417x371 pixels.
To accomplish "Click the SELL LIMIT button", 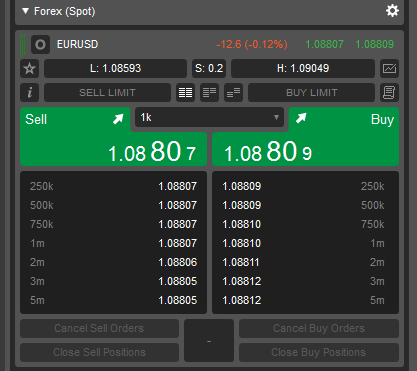I will (107, 92).
